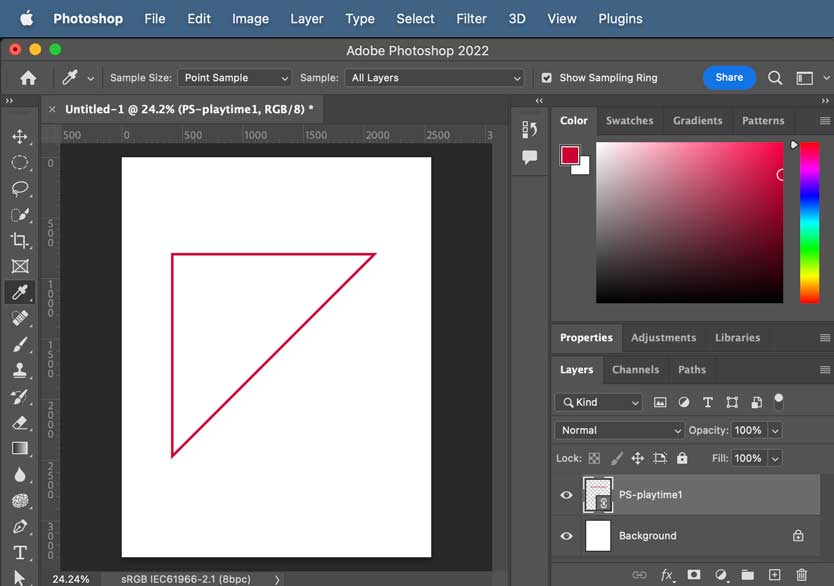Open the Sample Size dropdown

[235, 78]
